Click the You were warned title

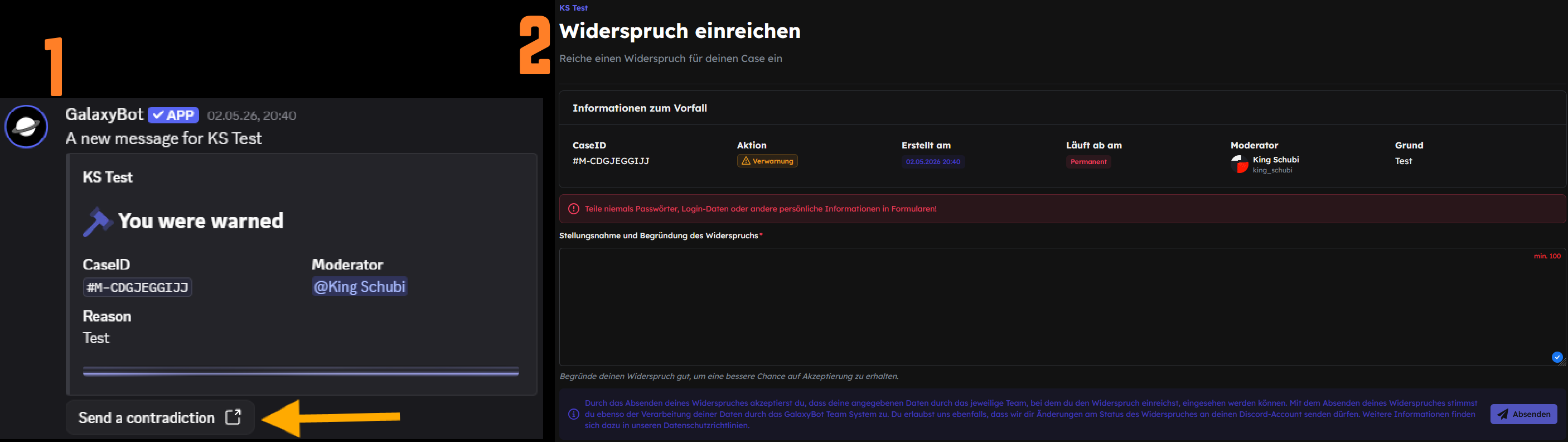point(201,221)
